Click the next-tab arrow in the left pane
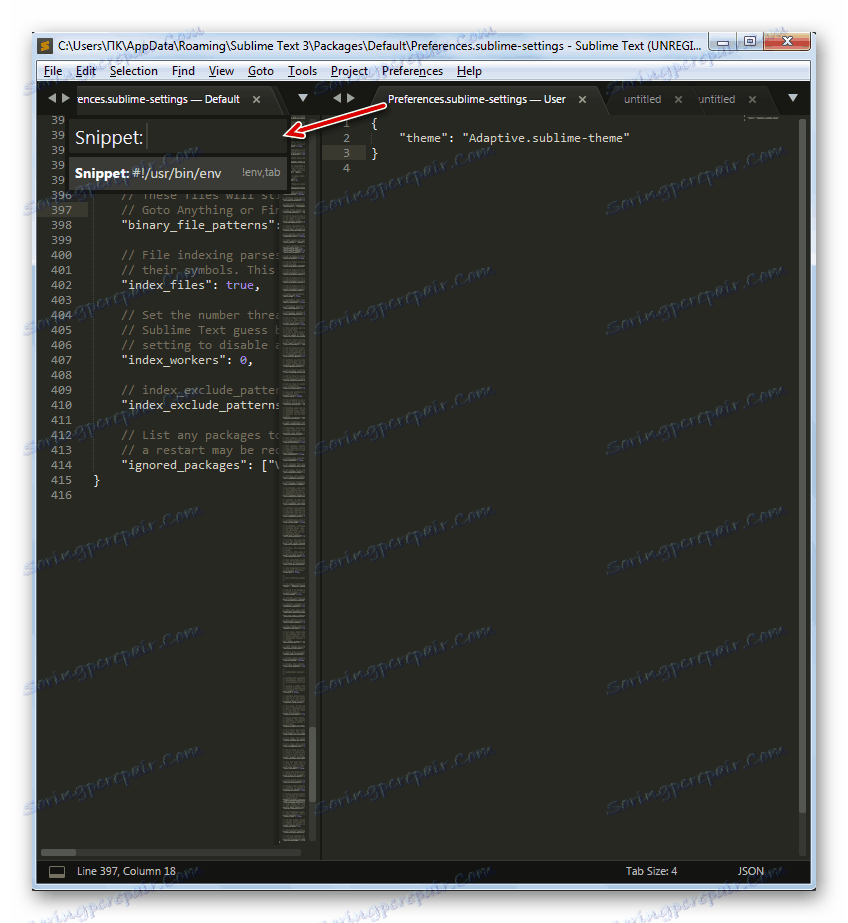This screenshot has width=848, height=923. (65, 99)
